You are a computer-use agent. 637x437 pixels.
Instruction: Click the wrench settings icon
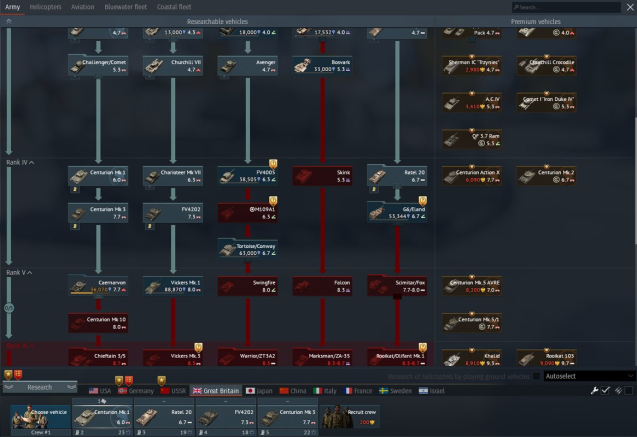click(593, 390)
